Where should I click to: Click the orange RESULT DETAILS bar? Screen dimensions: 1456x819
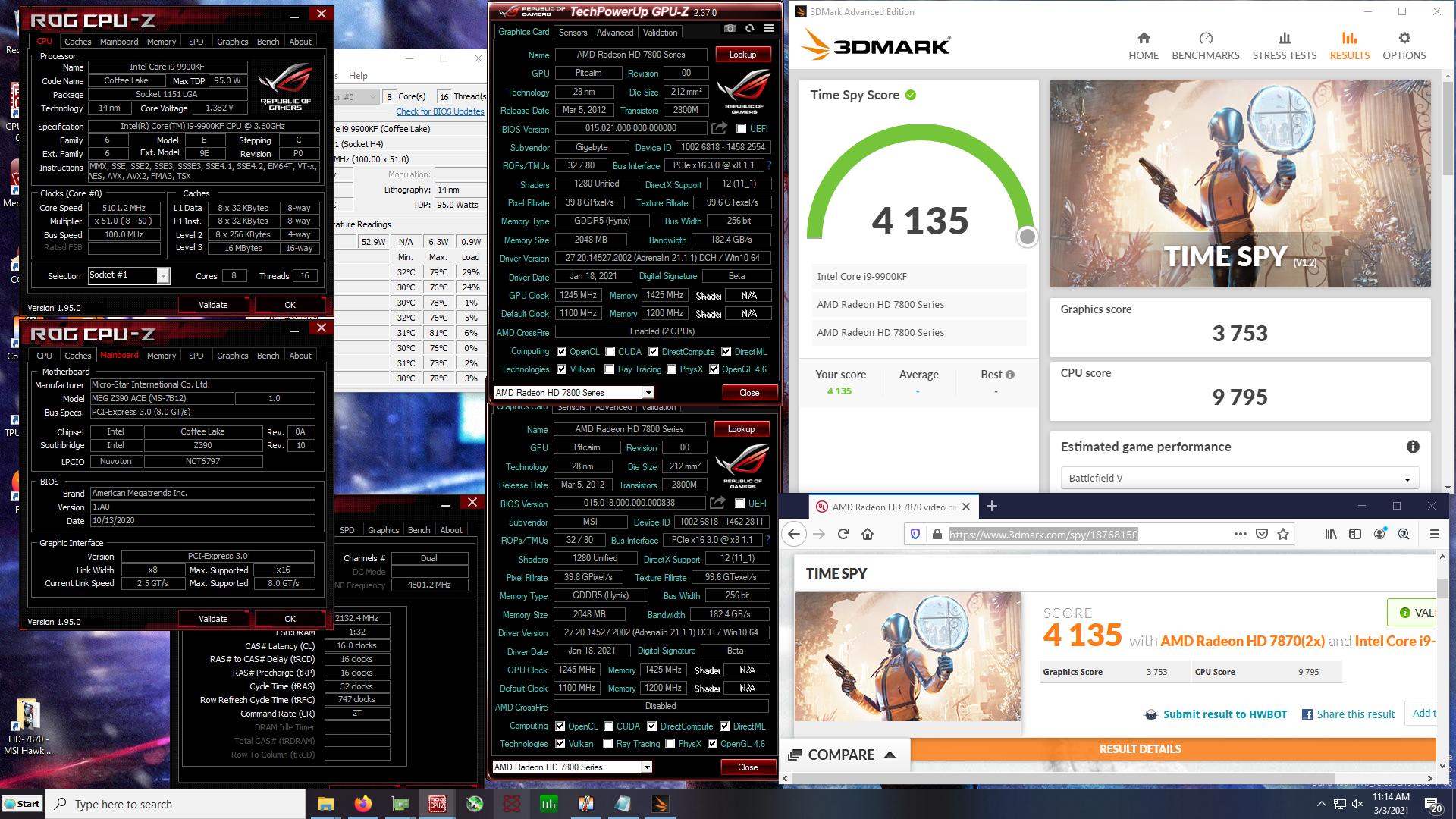coord(1174,748)
